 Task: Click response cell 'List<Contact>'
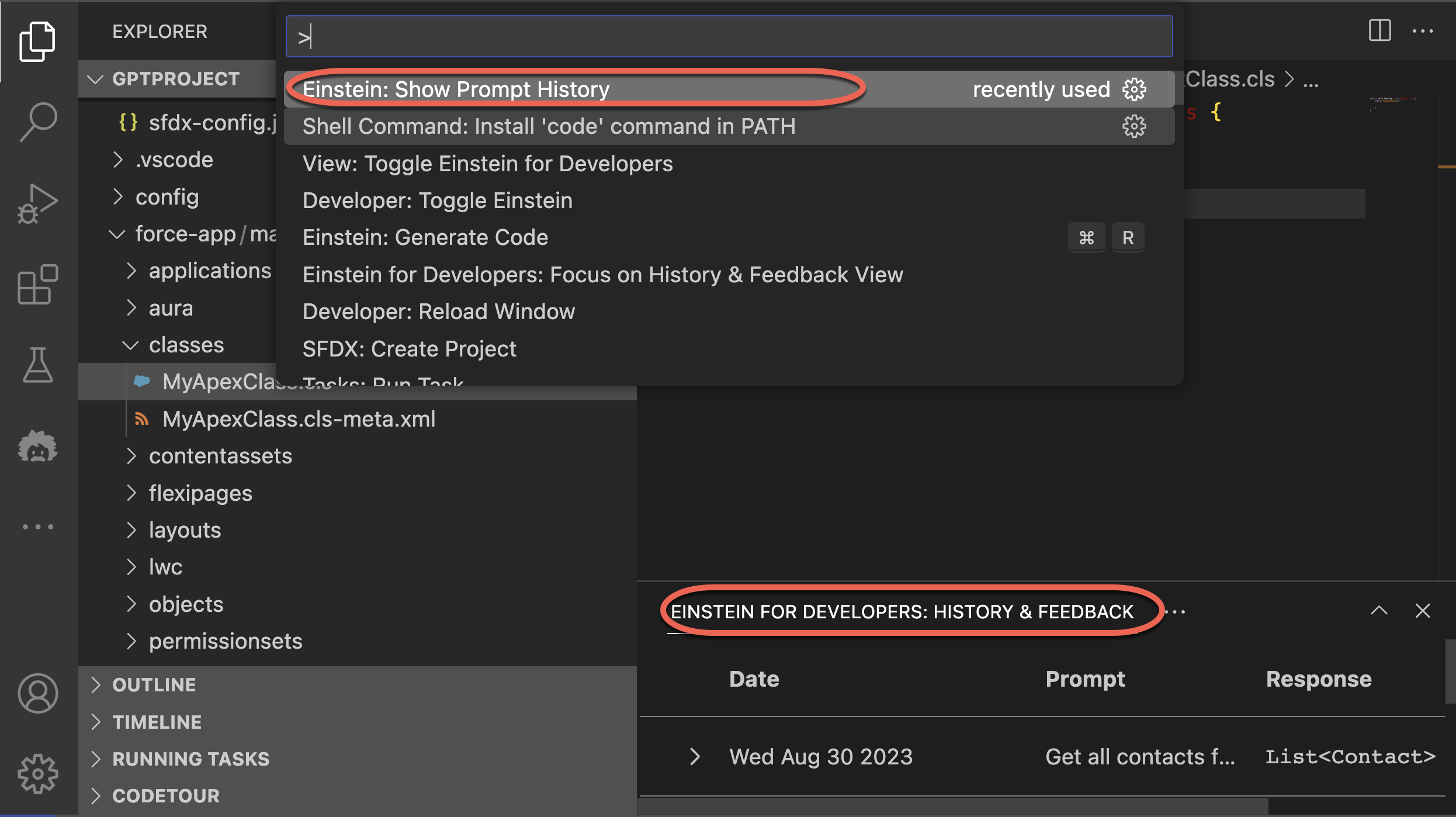tap(1350, 757)
